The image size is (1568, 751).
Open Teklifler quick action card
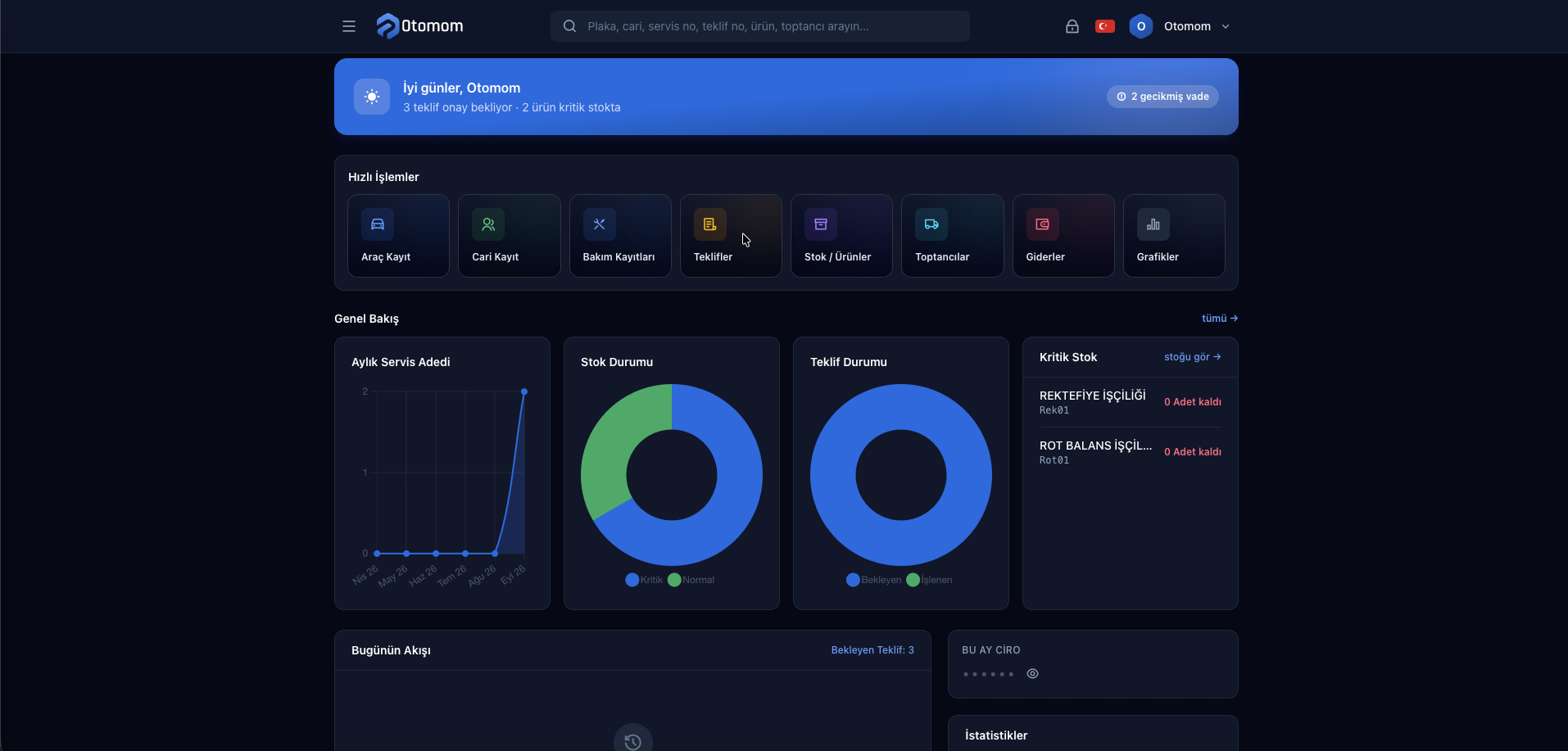pyautogui.click(x=731, y=236)
